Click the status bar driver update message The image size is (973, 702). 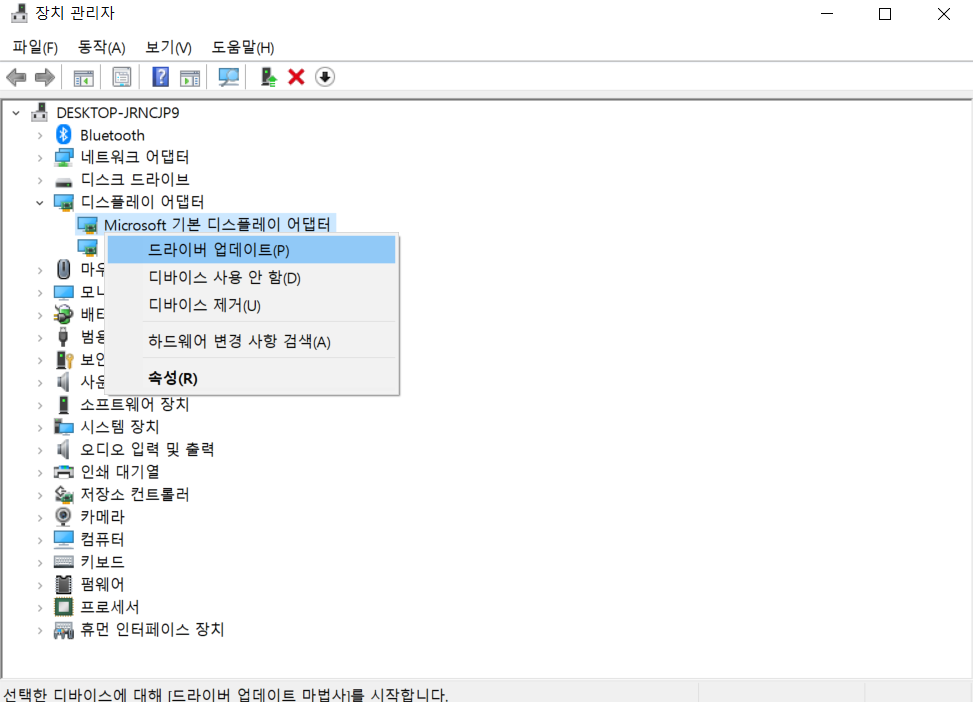(x=225, y=694)
